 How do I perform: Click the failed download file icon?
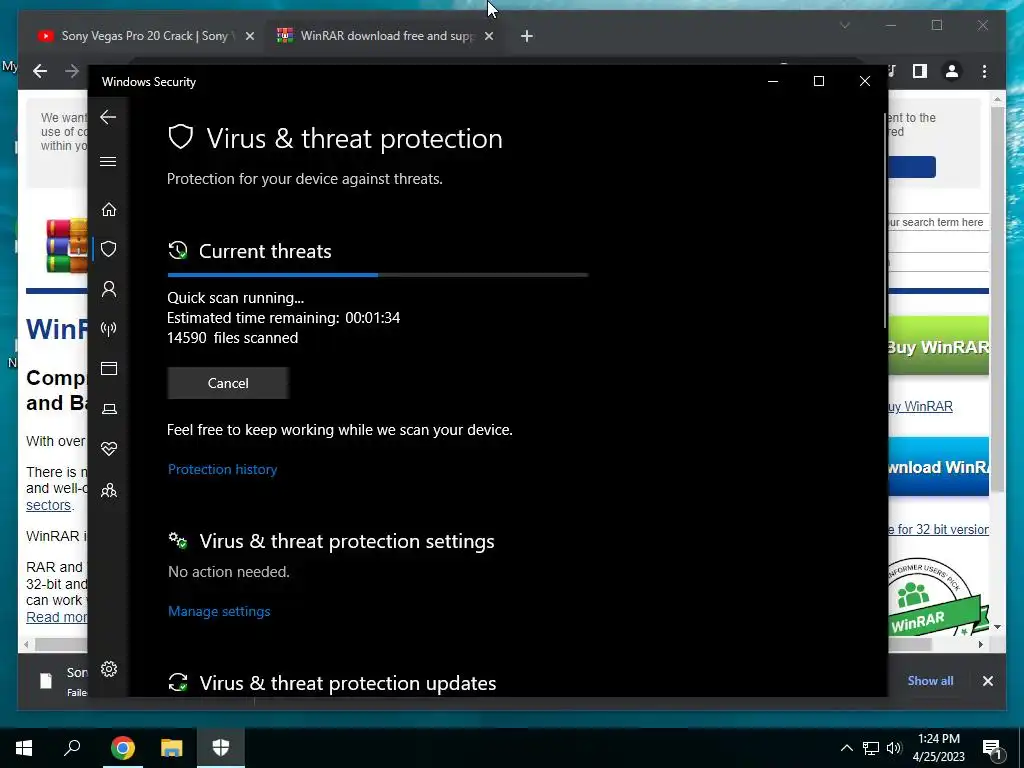(46, 681)
